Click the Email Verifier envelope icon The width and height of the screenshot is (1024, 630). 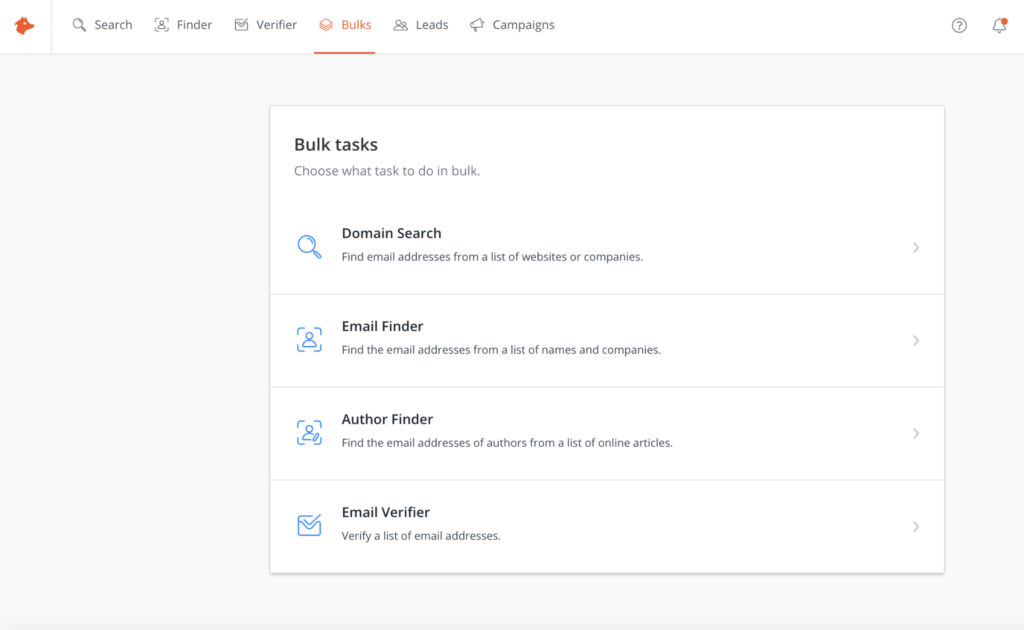[309, 524]
